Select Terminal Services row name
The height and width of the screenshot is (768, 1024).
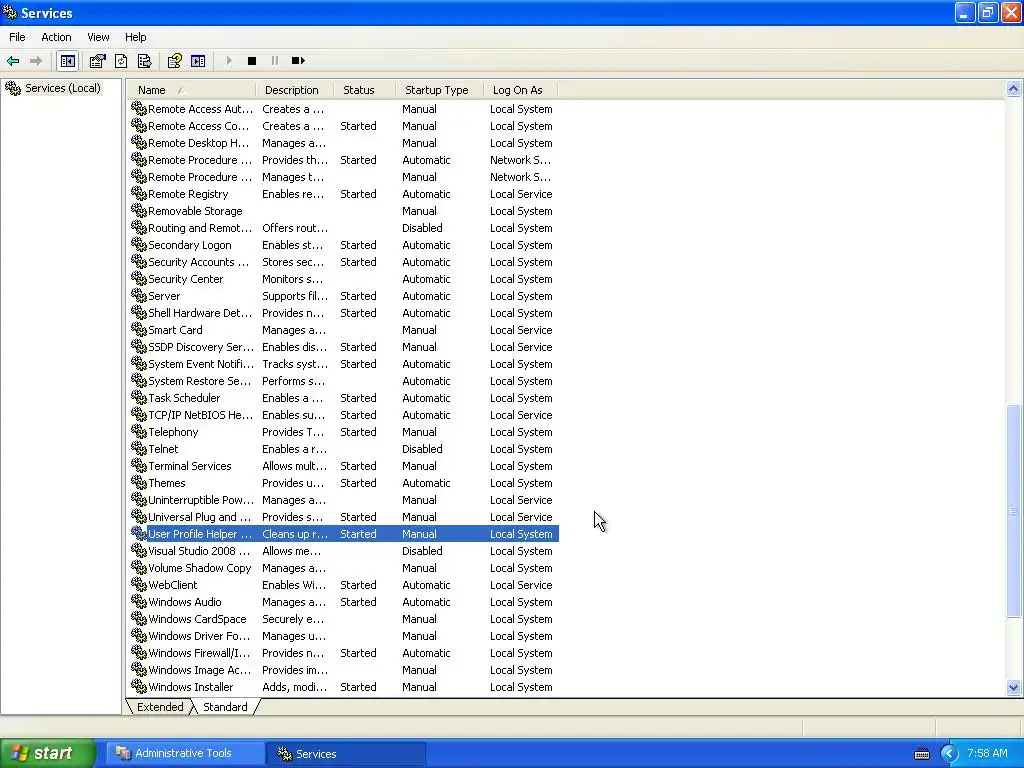click(189, 466)
